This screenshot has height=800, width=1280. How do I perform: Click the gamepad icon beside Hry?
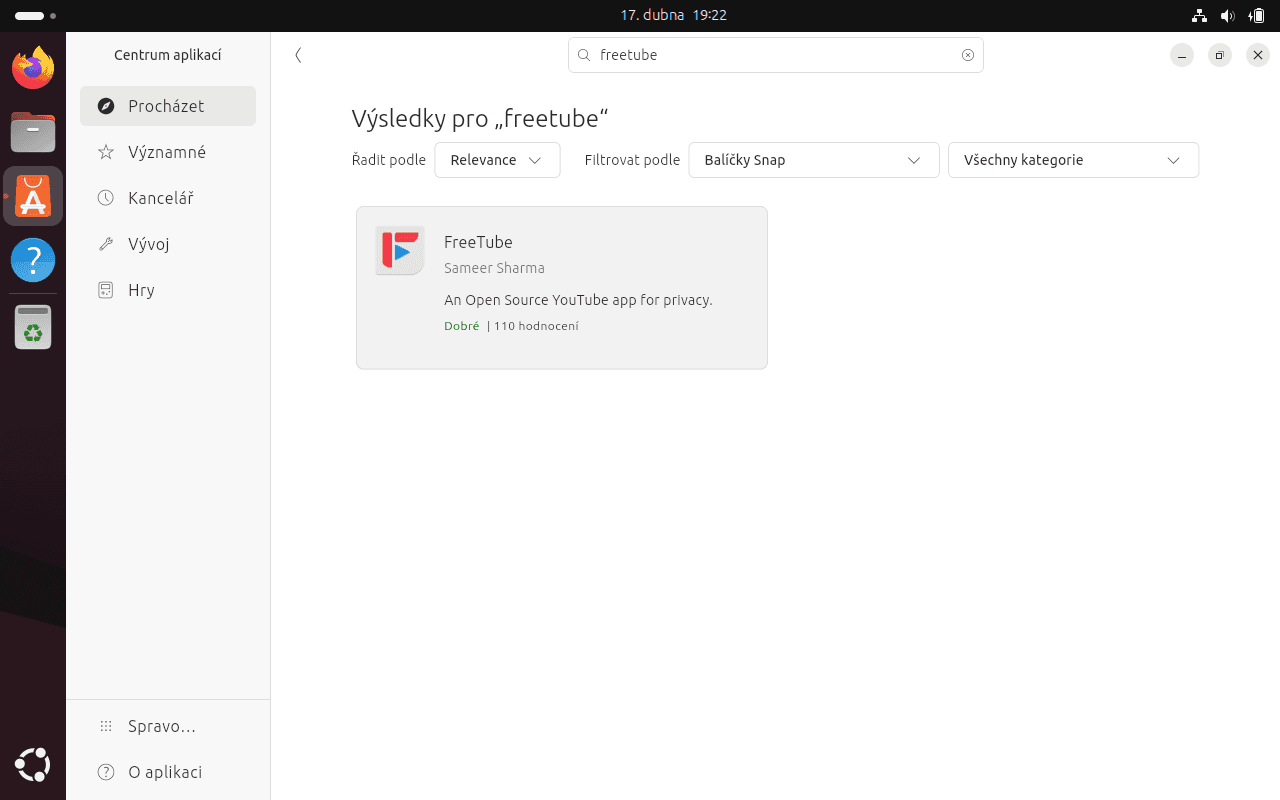(x=105, y=290)
